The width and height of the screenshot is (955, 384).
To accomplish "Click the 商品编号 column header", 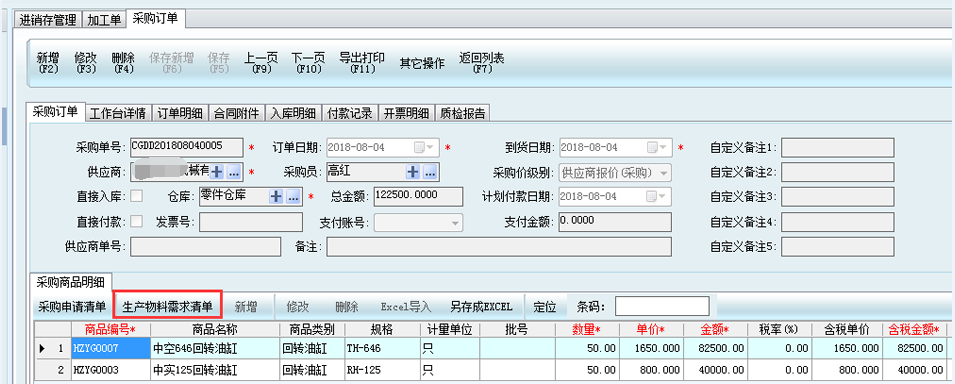I will pyautogui.click(x=111, y=330).
